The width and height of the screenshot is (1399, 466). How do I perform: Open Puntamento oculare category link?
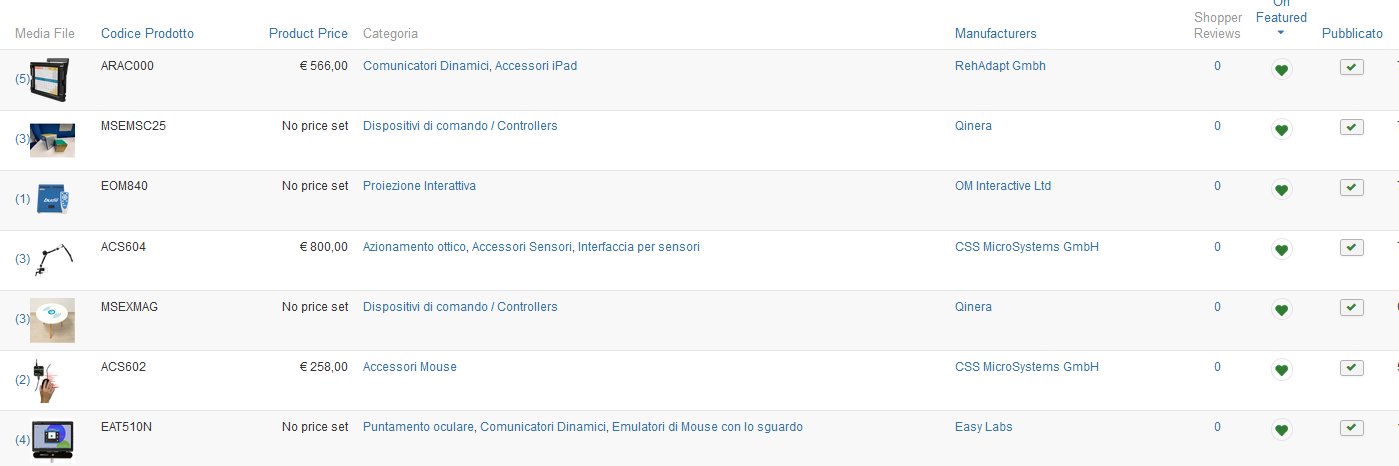pyautogui.click(x=418, y=427)
